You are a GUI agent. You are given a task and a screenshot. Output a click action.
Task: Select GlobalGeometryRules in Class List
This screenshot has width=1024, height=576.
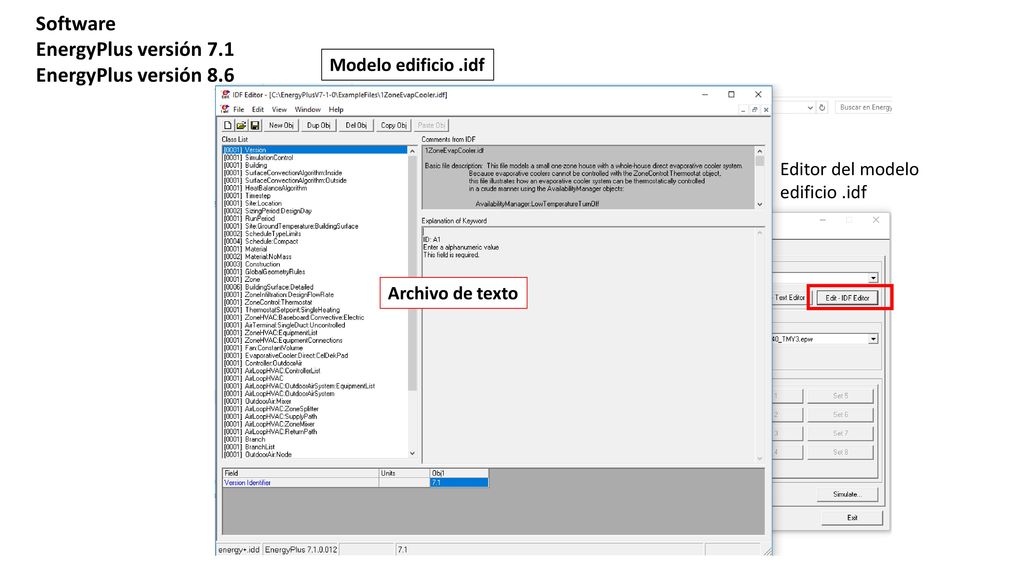275,272
